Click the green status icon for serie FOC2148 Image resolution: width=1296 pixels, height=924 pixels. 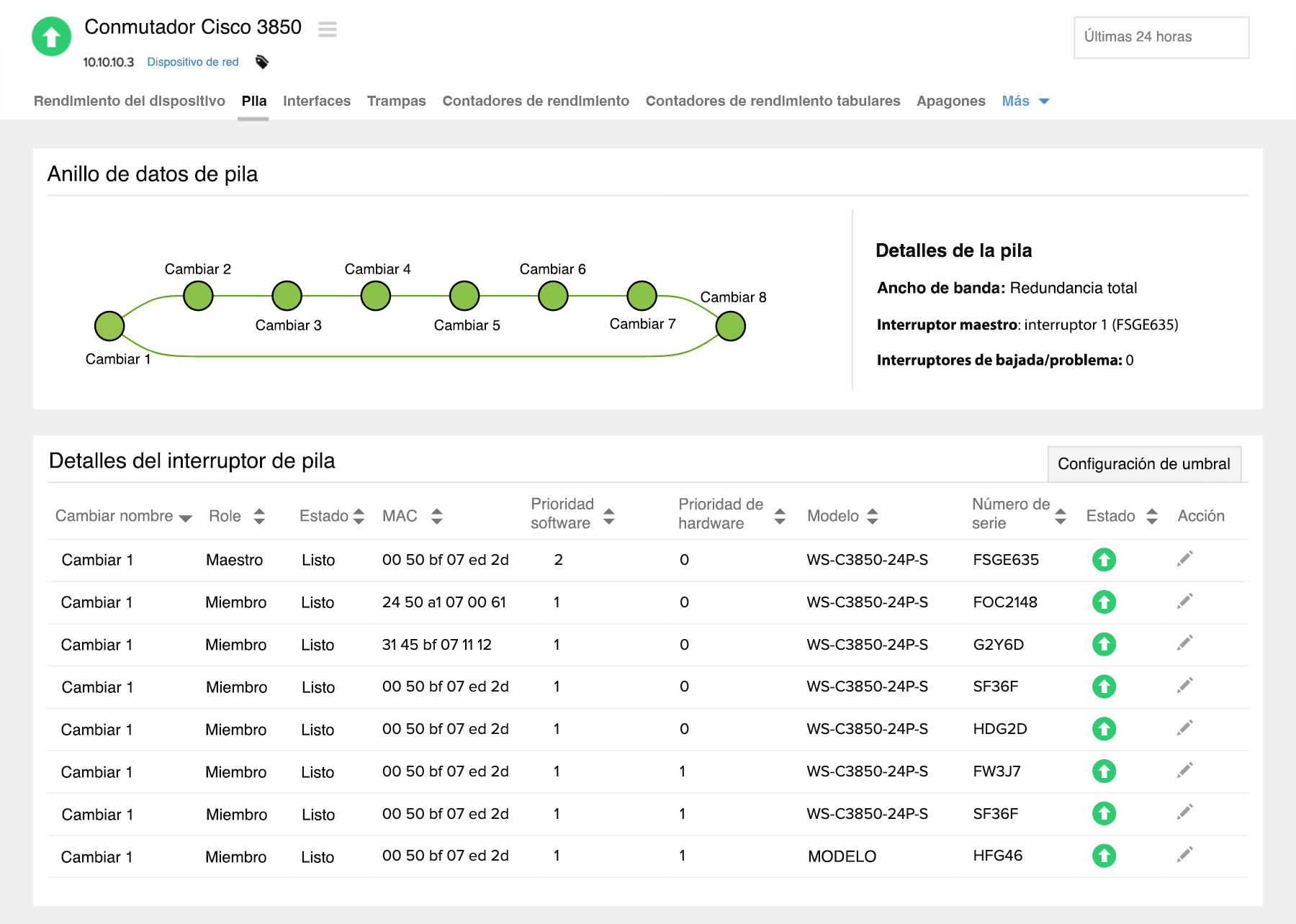click(x=1104, y=602)
